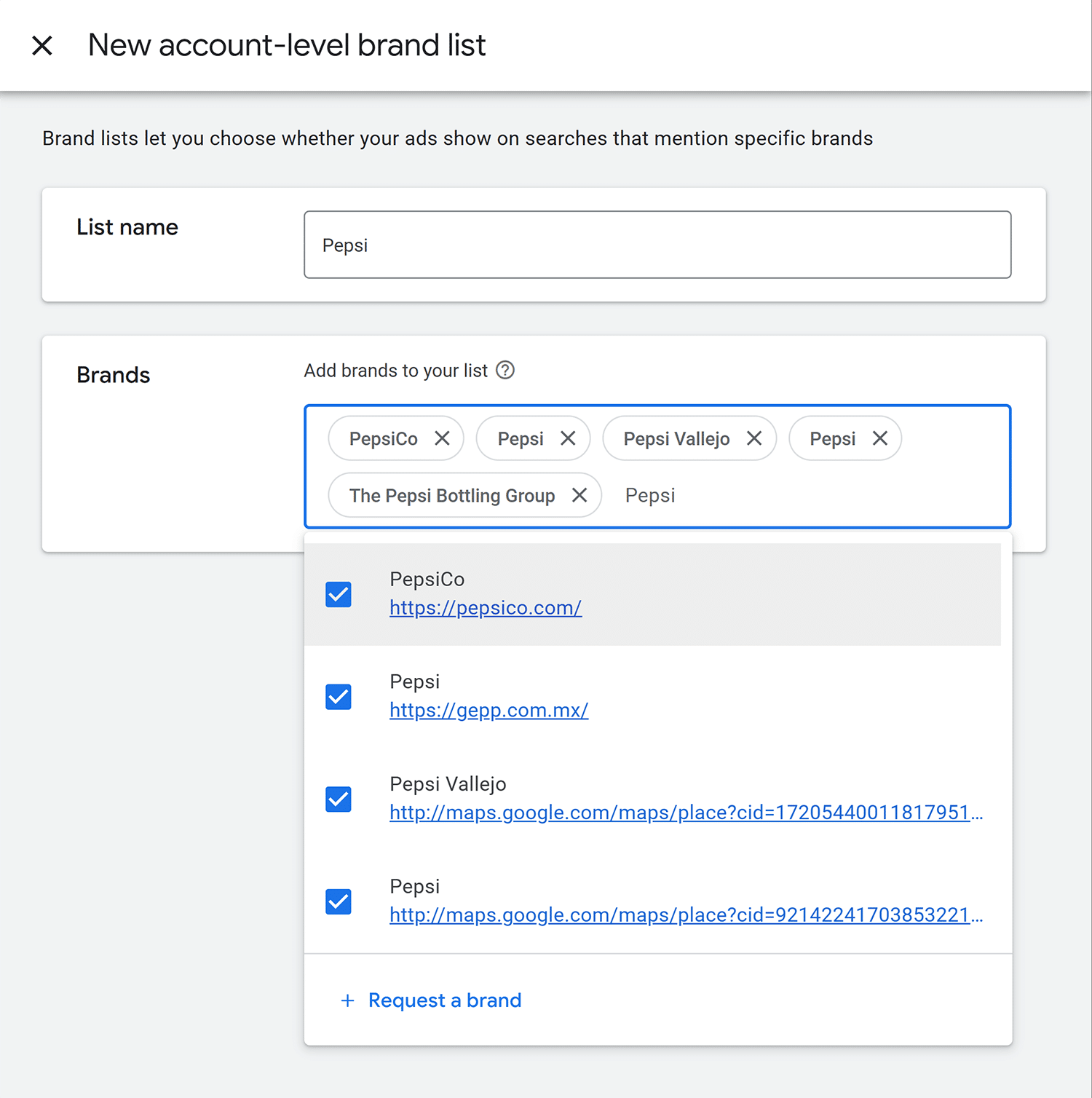Focus the List name input field
This screenshot has width=1092, height=1098.
click(x=657, y=245)
